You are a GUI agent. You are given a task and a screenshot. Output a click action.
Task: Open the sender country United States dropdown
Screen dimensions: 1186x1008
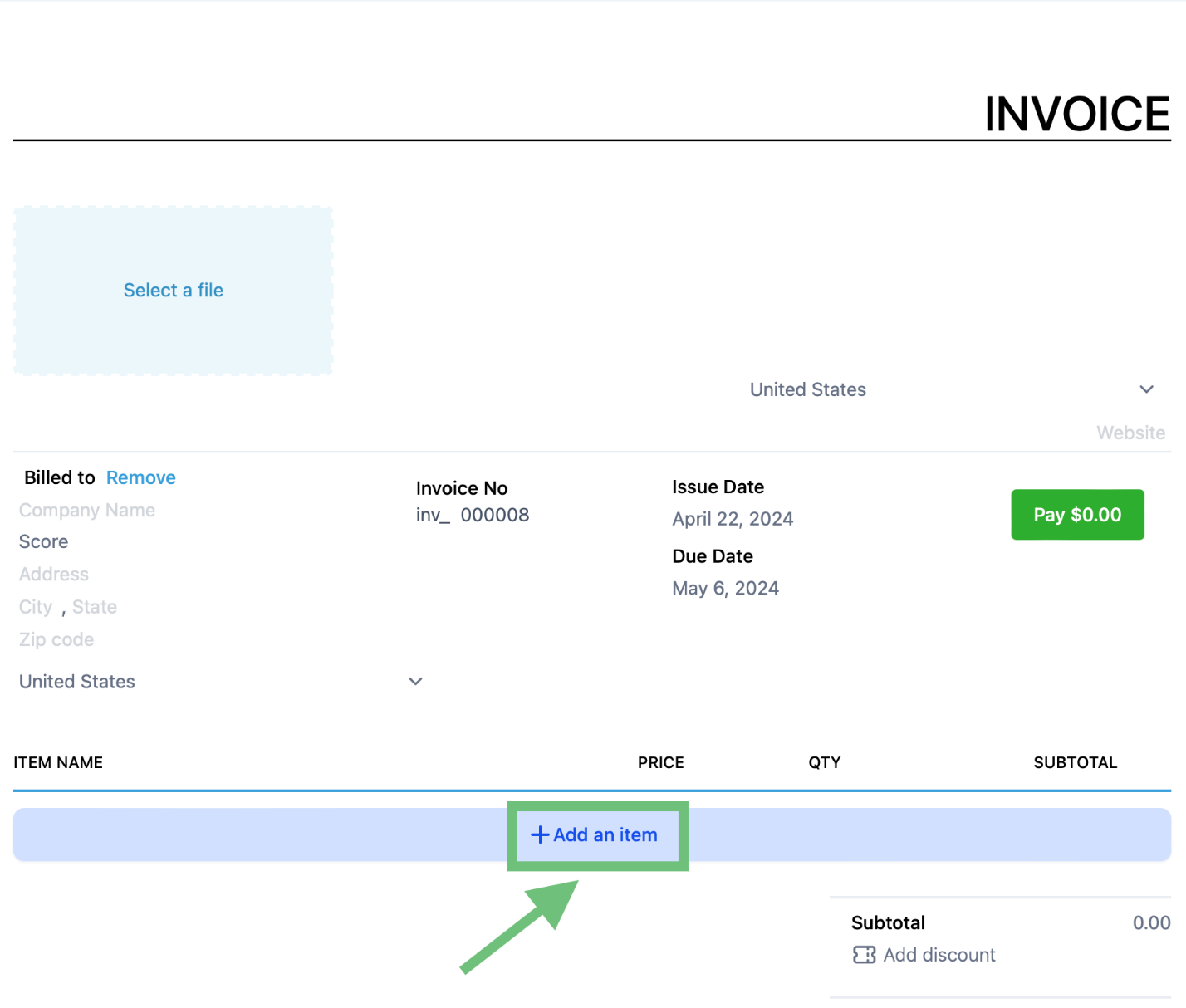point(952,389)
